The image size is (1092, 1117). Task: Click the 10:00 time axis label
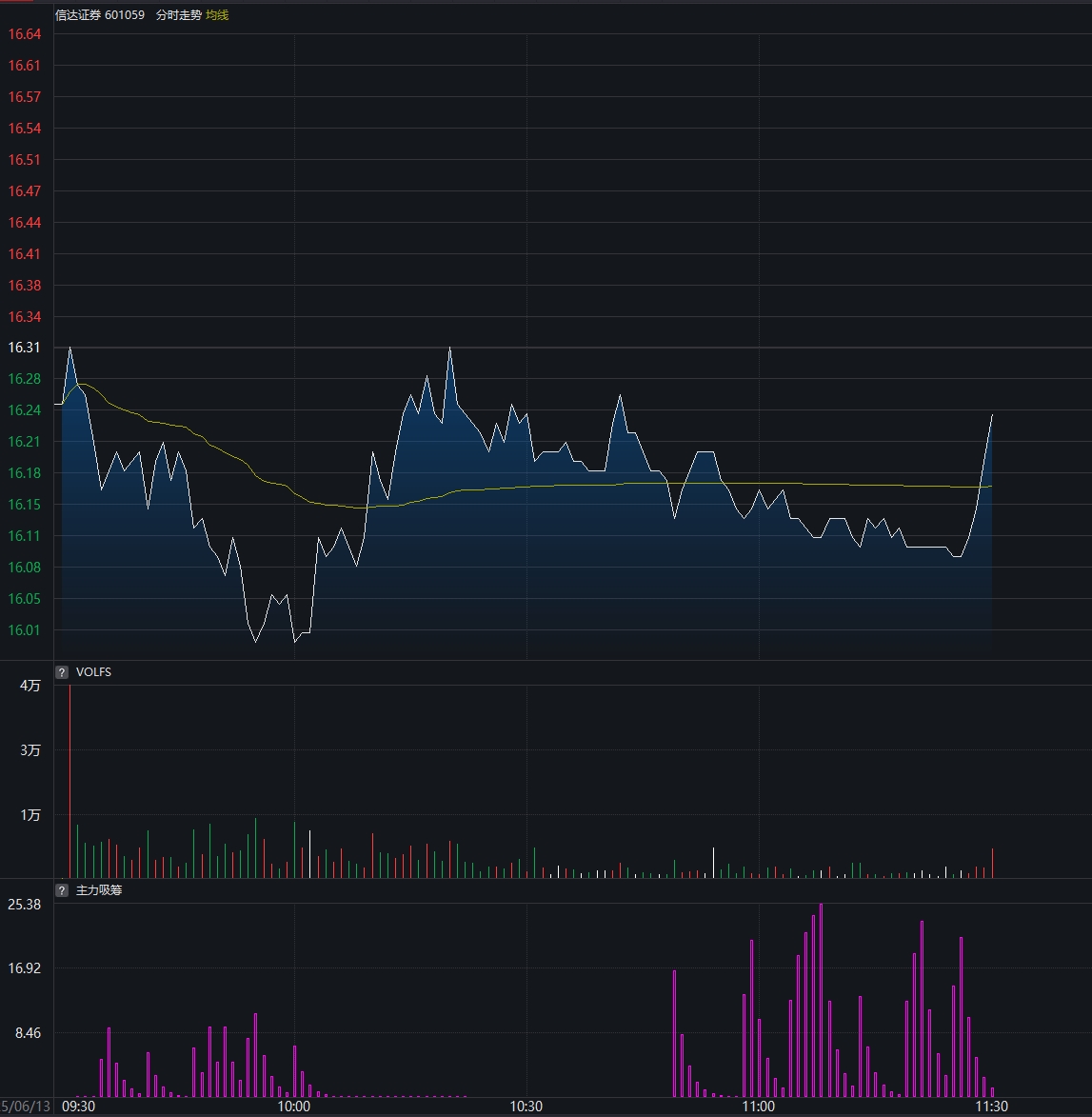pos(293,1107)
